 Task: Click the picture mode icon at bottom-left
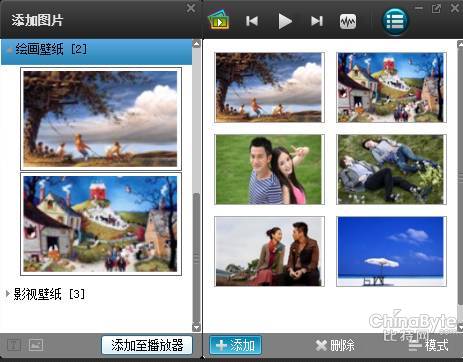tap(36, 345)
